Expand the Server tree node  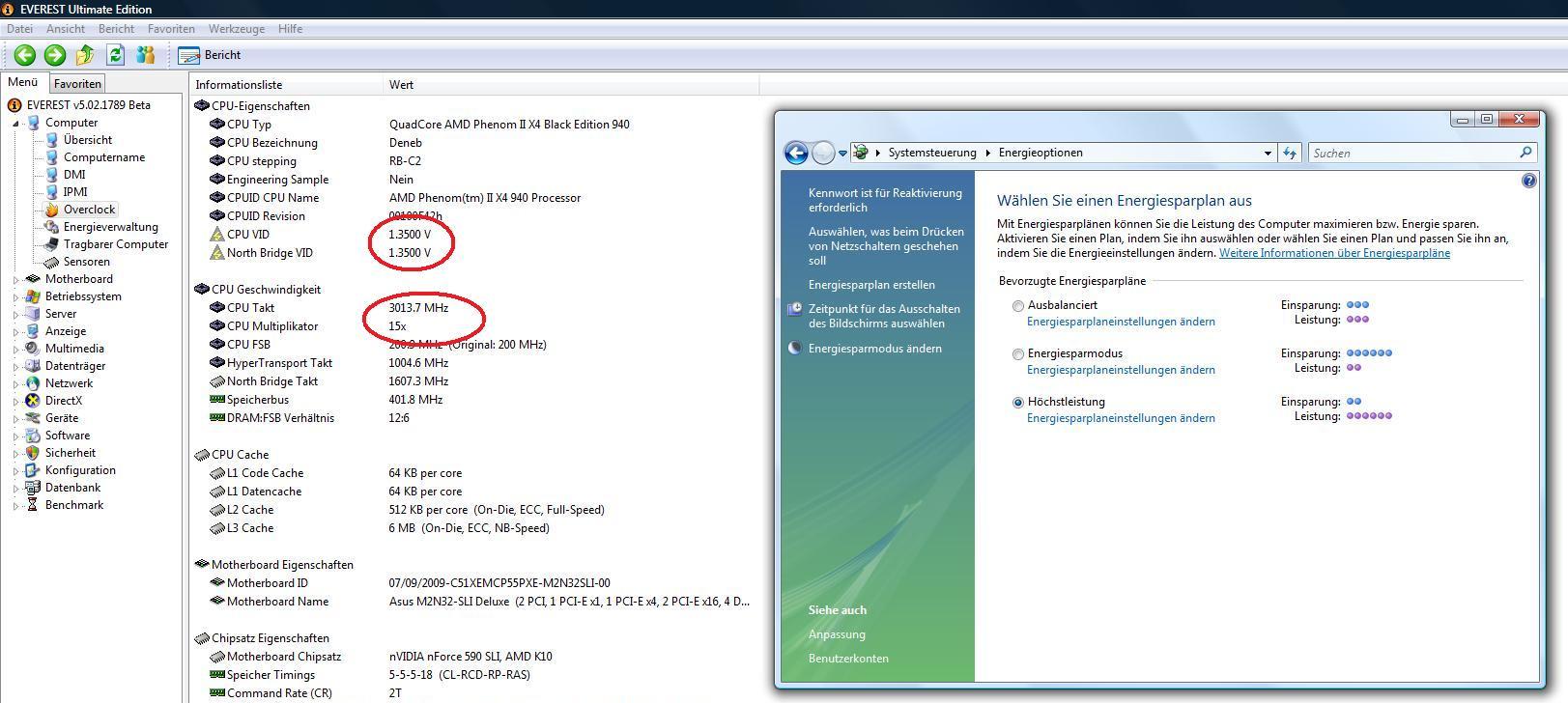pos(15,315)
